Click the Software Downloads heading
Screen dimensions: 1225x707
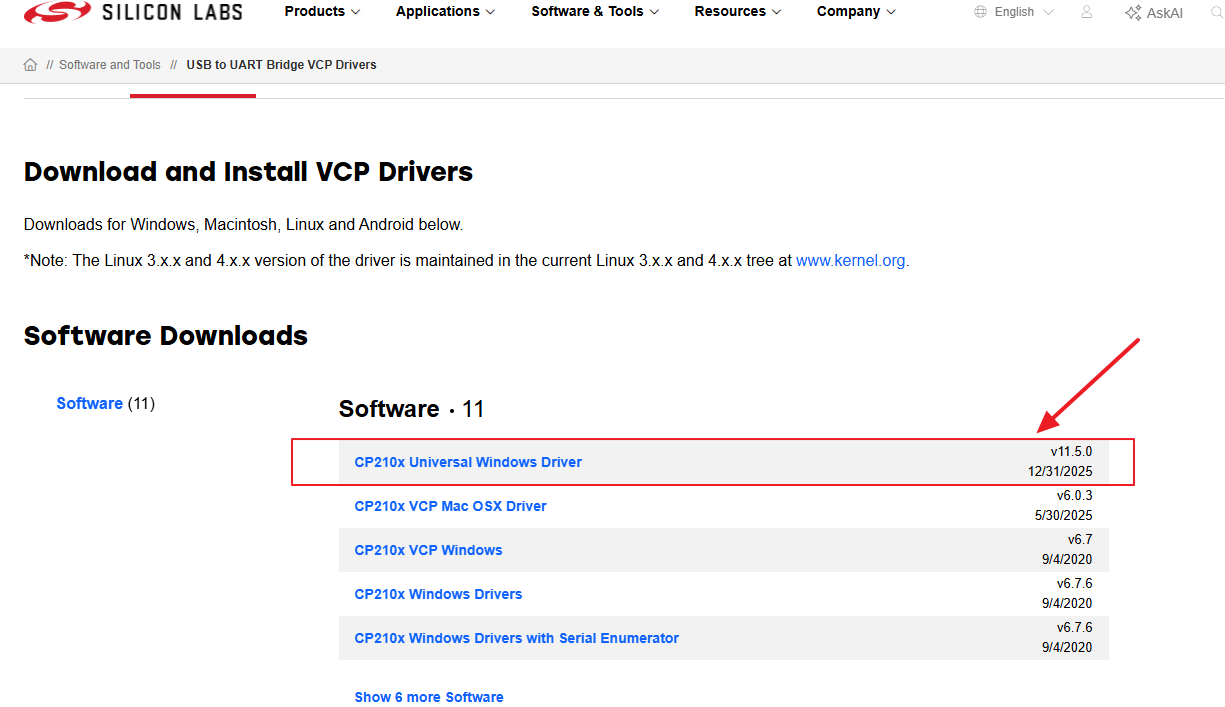point(166,335)
